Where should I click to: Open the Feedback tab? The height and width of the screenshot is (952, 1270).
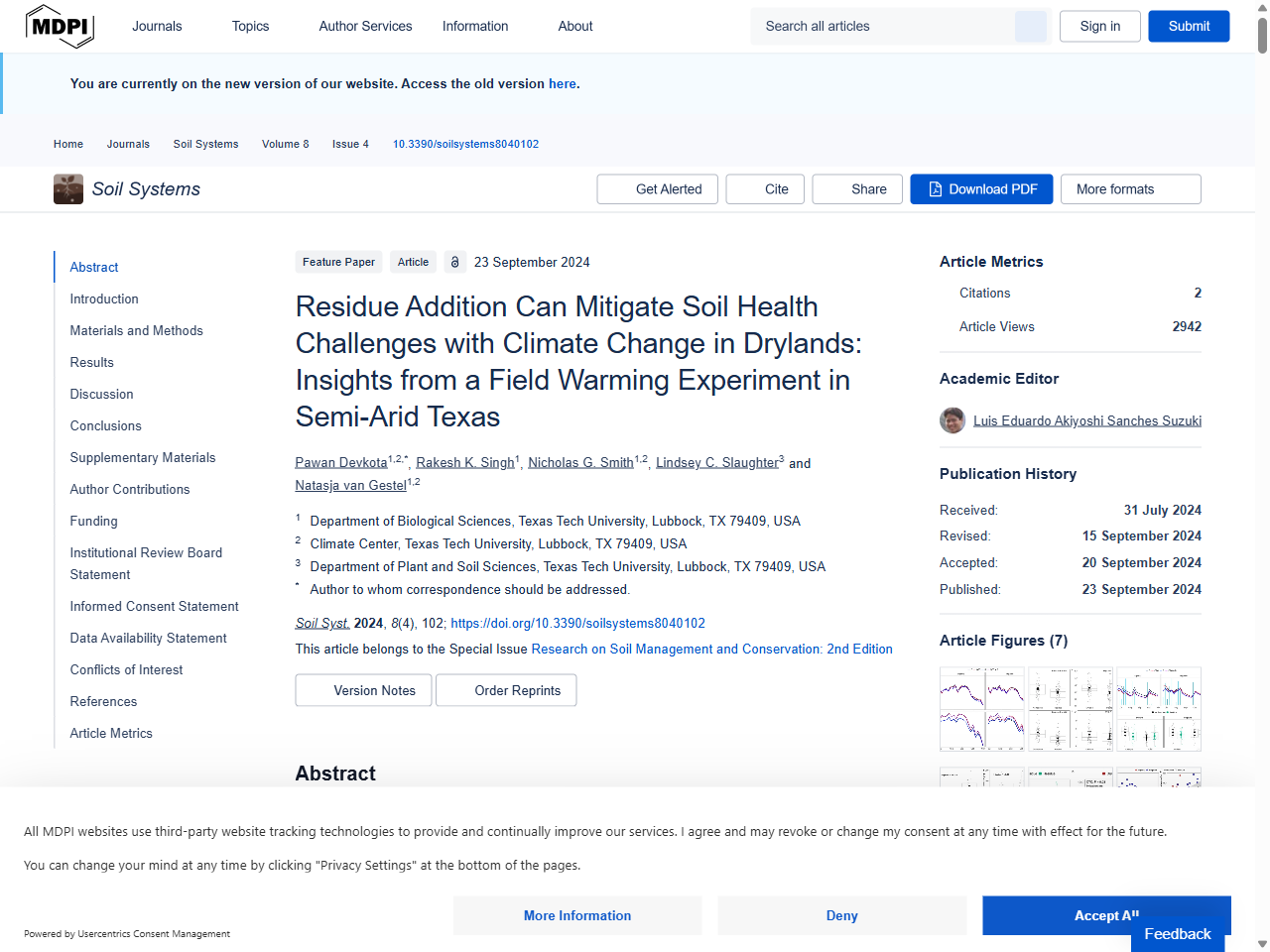(x=1177, y=934)
